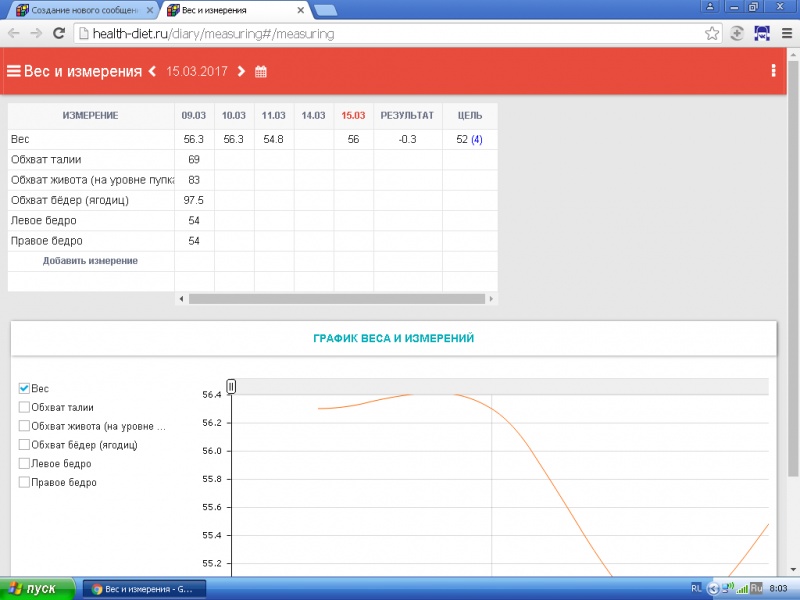Click the goal link (4) in ЦЕЛЬ column
800x600 pixels.
pyautogui.click(x=476, y=140)
